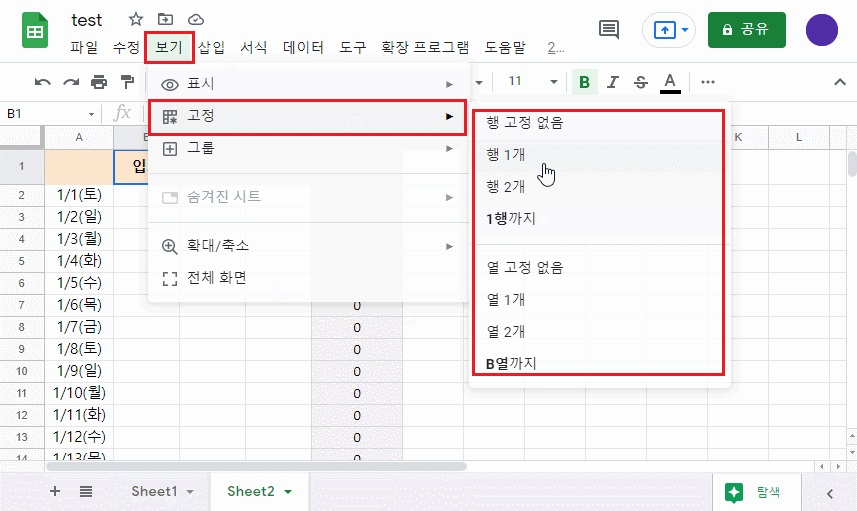
Task: Choose 1행까지 freeze option
Action: (598, 219)
